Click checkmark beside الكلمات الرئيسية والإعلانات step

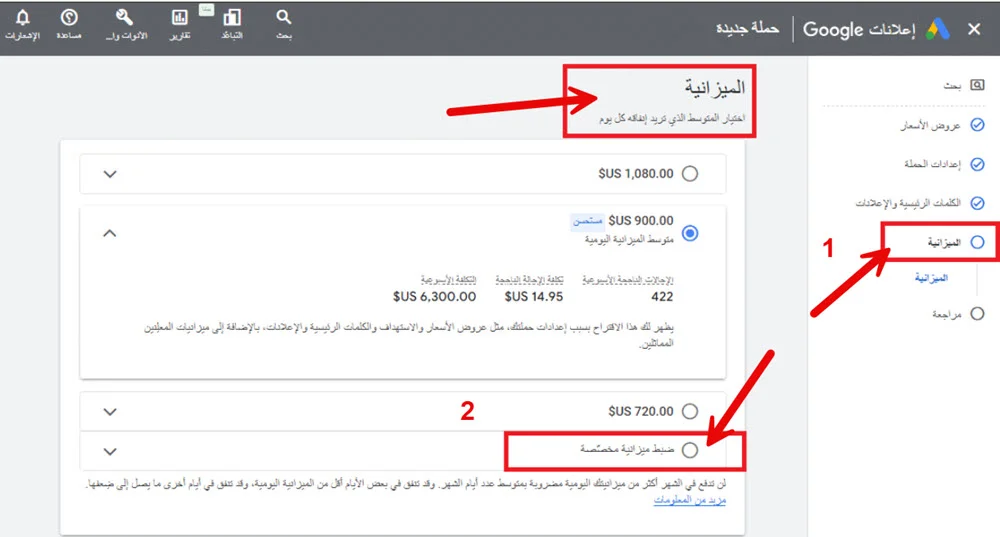(x=977, y=203)
